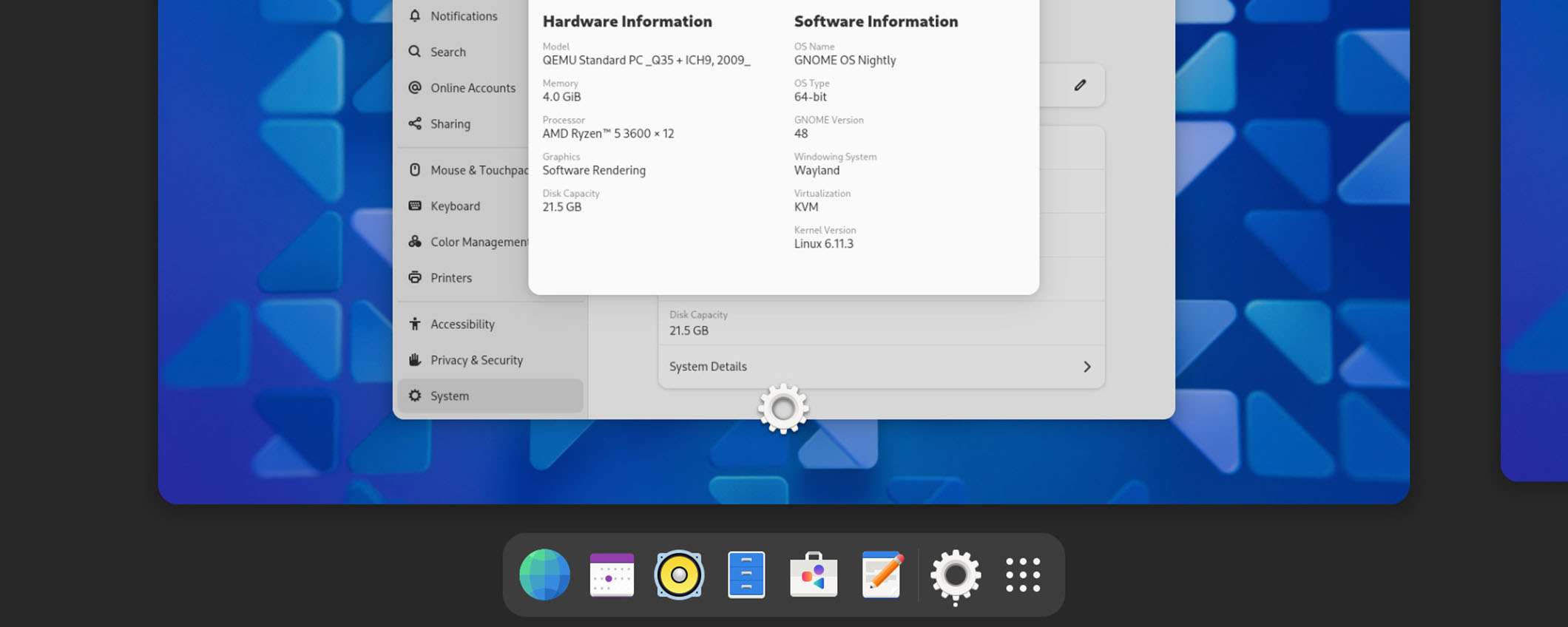Click the Search magnifier icon in sidebar
This screenshot has width=1568, height=627.
(415, 52)
